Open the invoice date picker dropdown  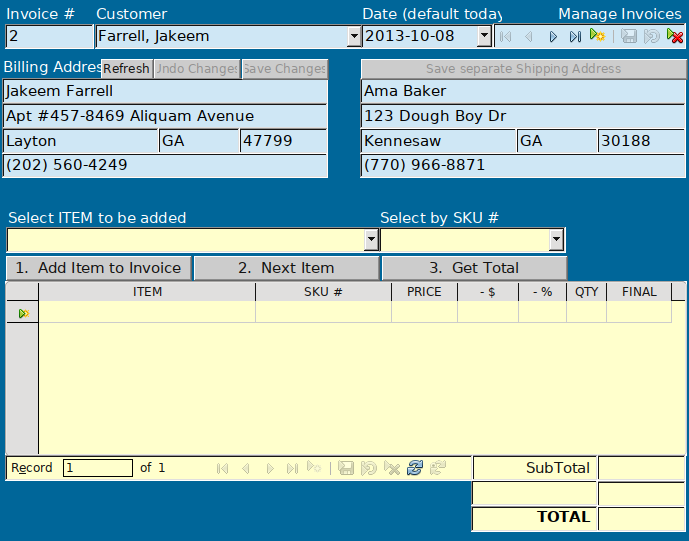click(485, 37)
